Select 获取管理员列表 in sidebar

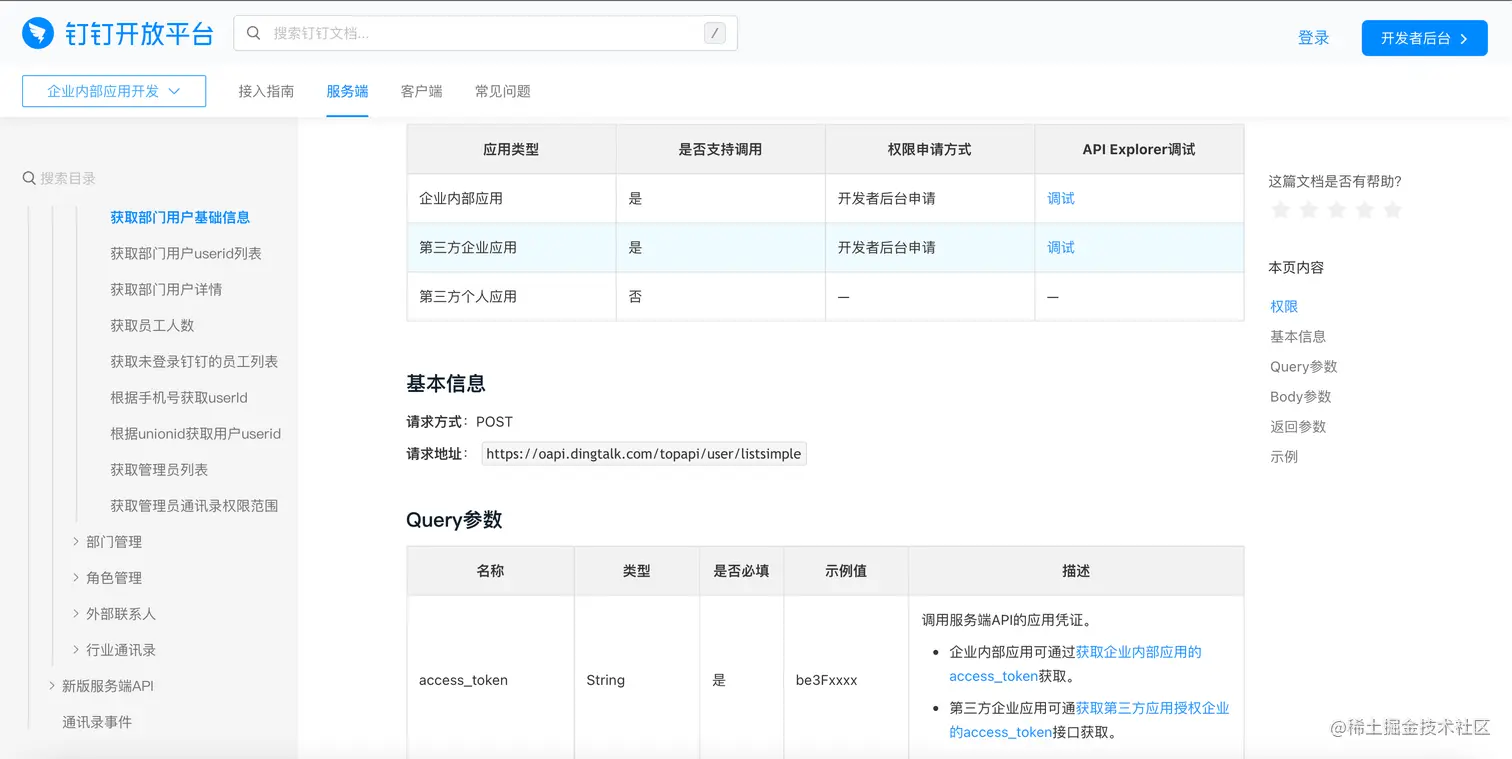click(x=159, y=469)
